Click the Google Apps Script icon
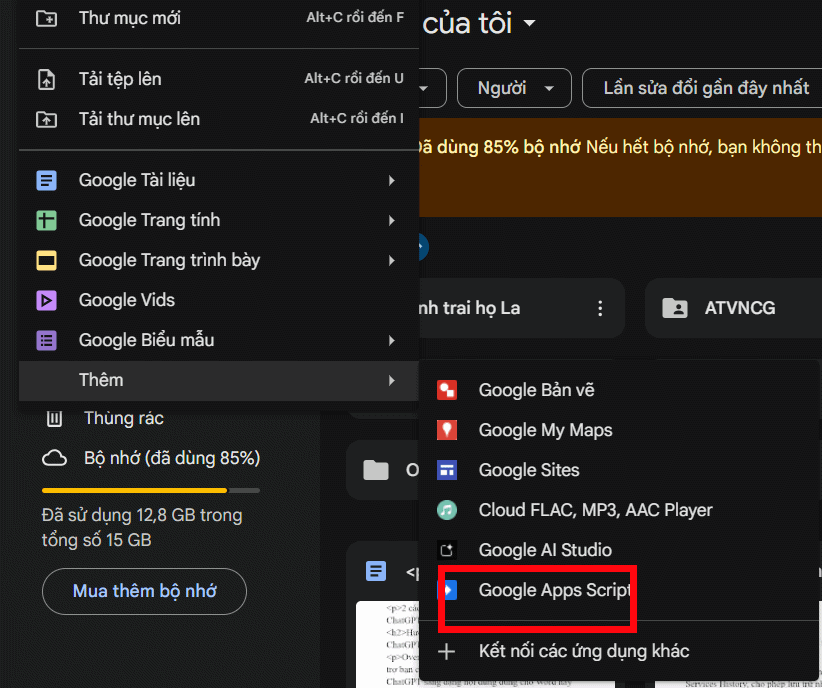The height and width of the screenshot is (688, 822). pos(448,590)
